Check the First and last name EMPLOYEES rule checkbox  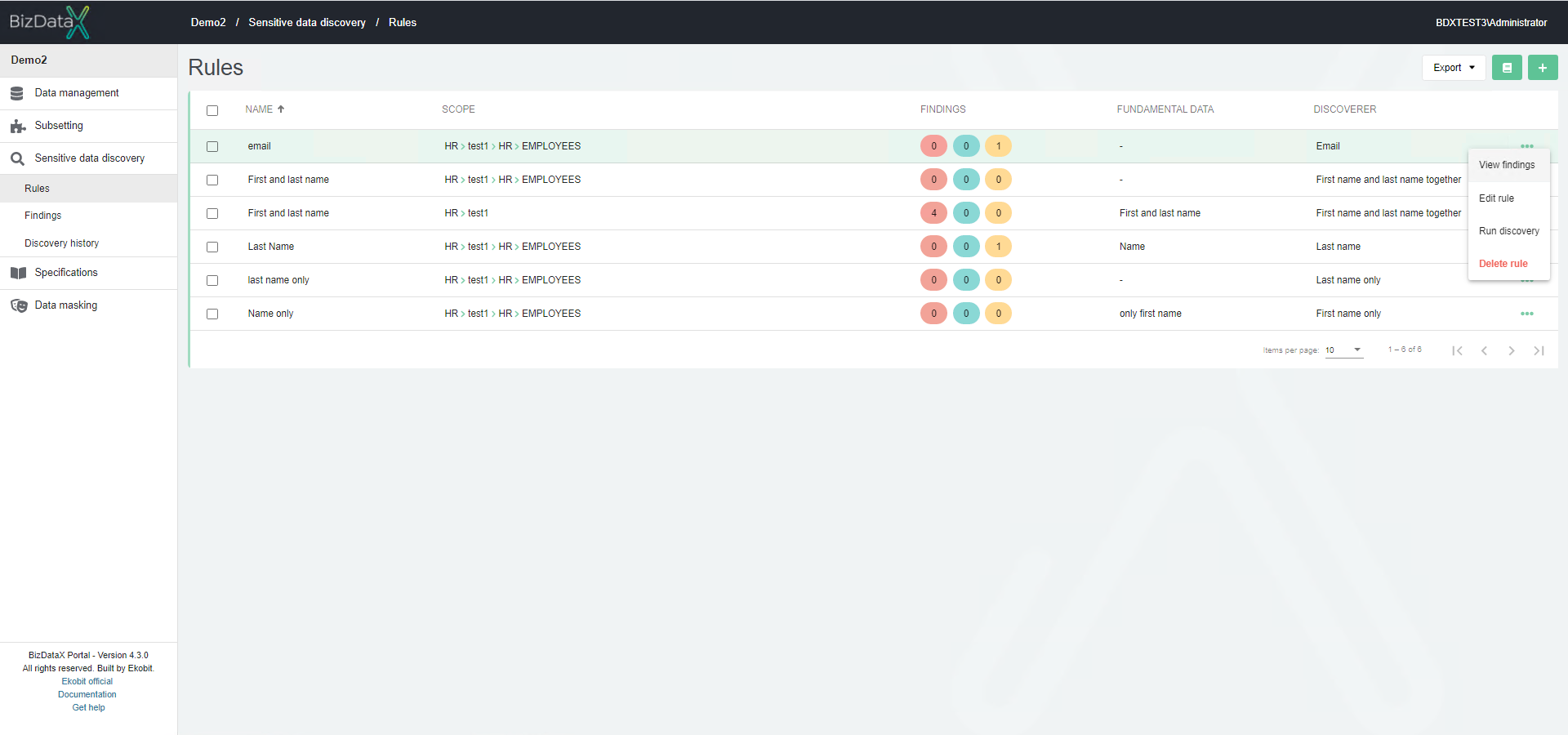[x=212, y=180]
